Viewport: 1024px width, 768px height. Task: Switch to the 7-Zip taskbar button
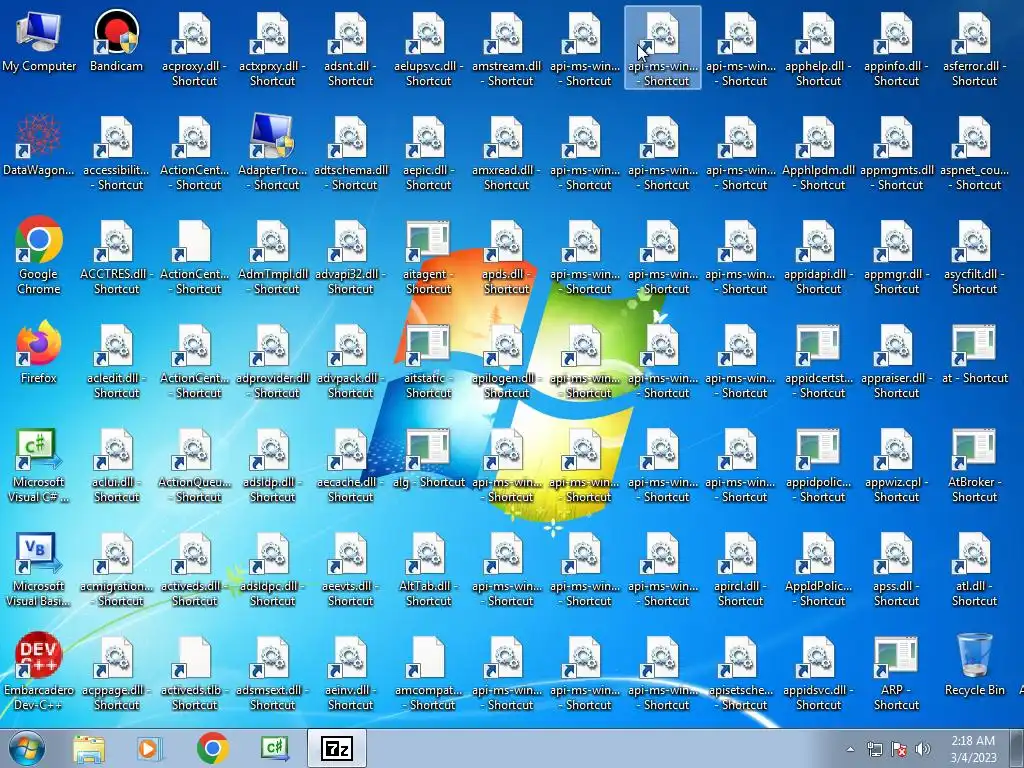337,748
